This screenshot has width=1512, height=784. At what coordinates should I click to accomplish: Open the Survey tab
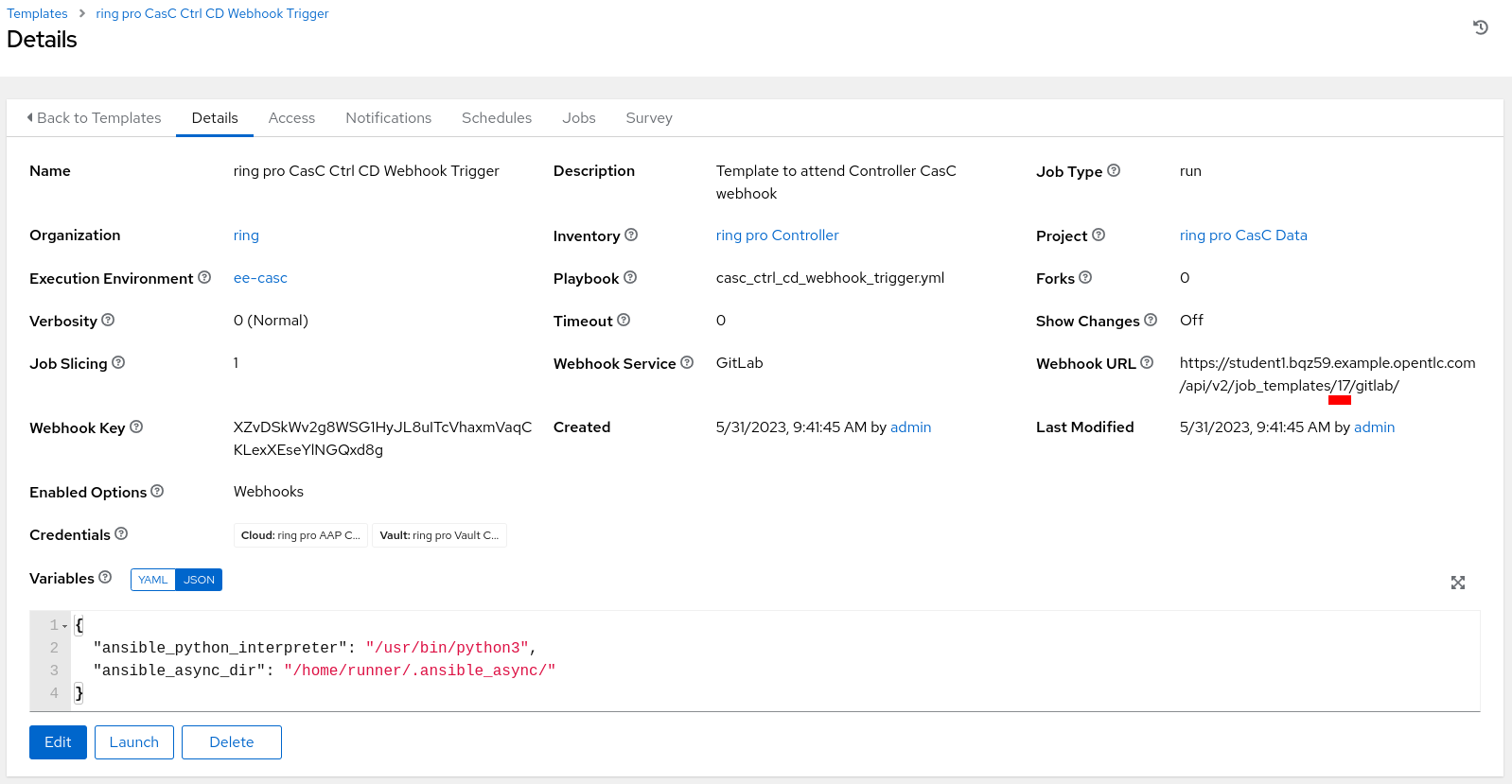click(x=649, y=118)
